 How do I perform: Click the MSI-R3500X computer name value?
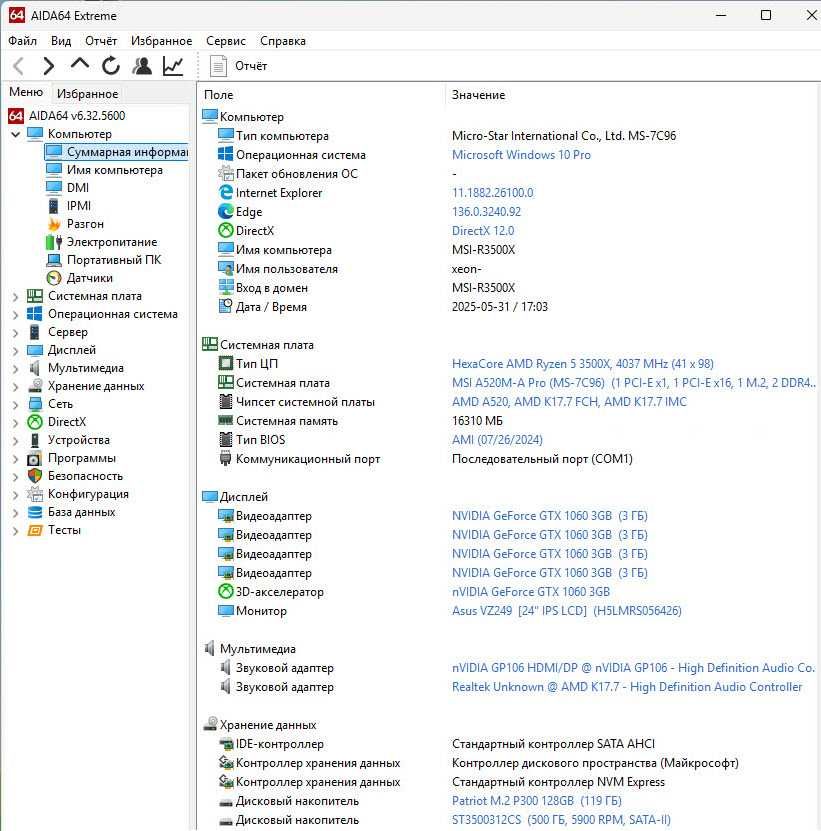pos(483,250)
